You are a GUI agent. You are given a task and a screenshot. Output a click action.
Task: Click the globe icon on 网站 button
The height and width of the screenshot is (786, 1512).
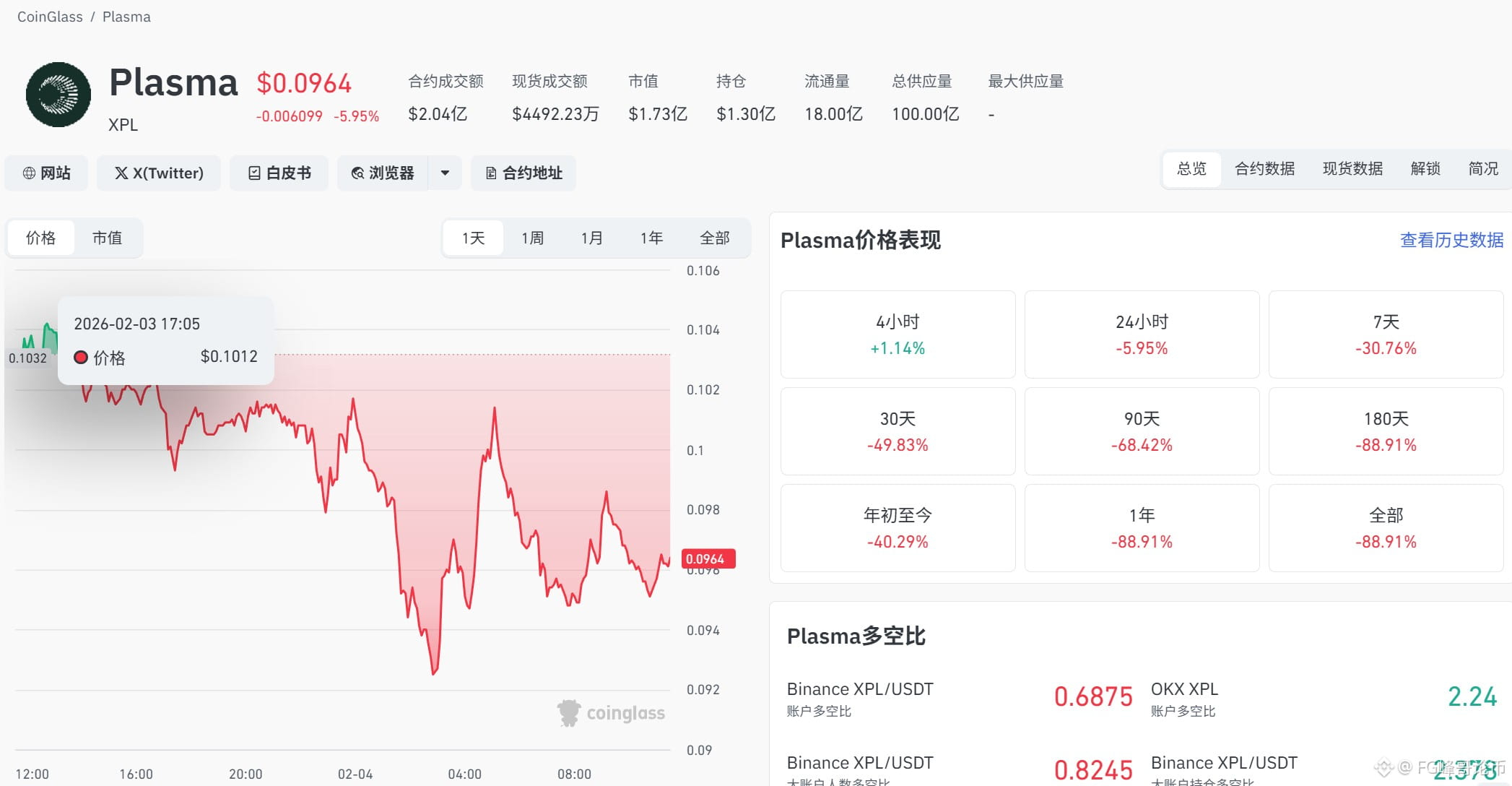pyautogui.click(x=29, y=173)
